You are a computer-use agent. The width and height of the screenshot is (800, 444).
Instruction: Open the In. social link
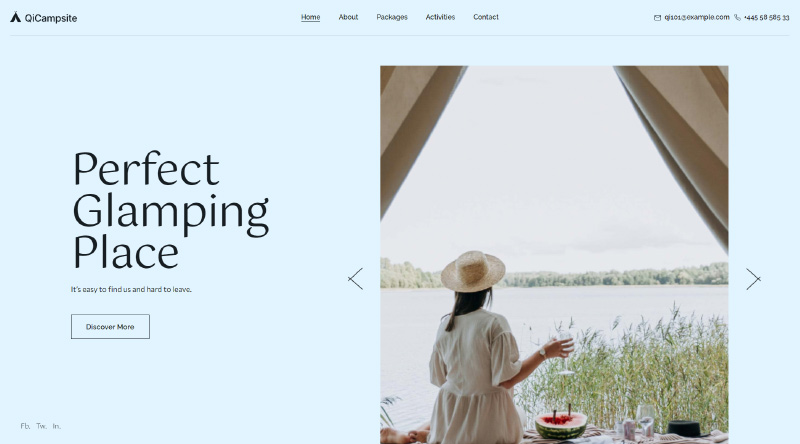click(x=57, y=426)
